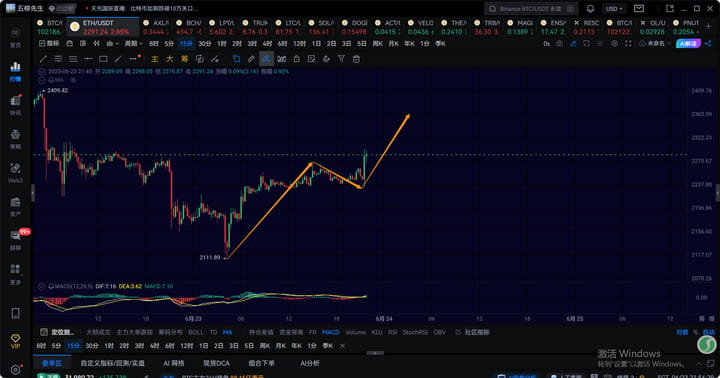Open the USD currency dropdown
Viewport: 720px width, 378px height.
point(614,9)
